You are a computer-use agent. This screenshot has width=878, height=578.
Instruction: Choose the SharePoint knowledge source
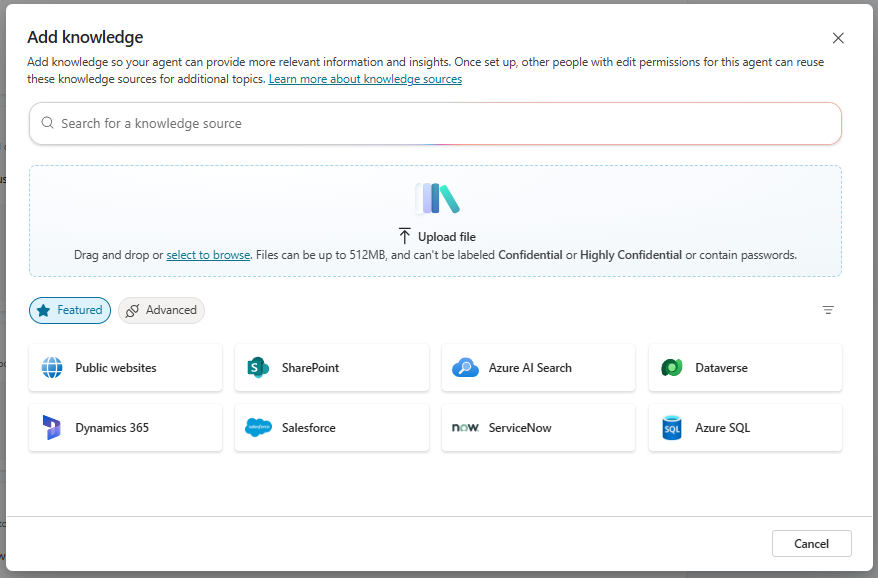332,368
